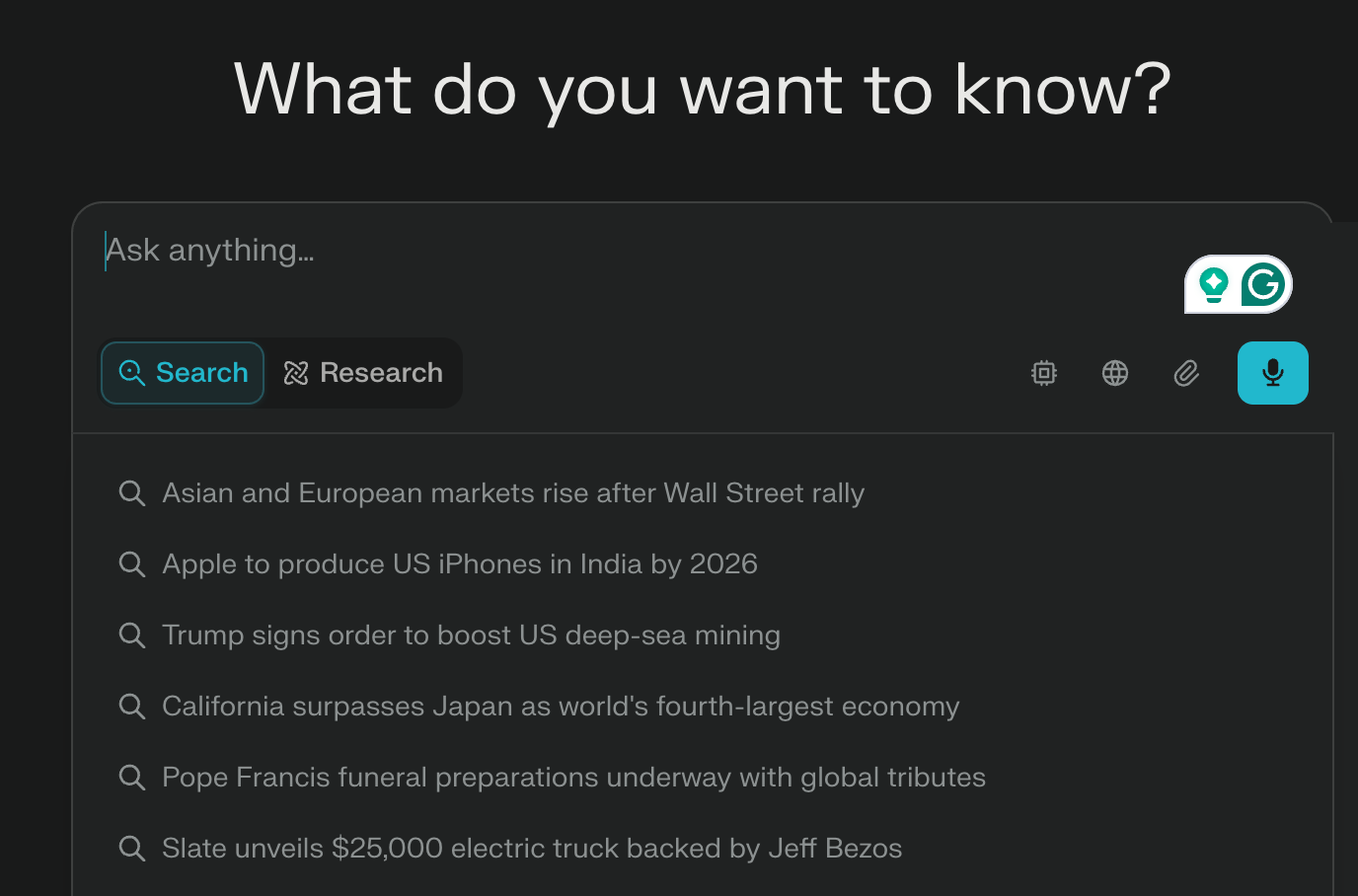This screenshot has height=896, width=1358.
Task: Click the magnifier icon beside Slate truck suggestion
Action: (132, 848)
